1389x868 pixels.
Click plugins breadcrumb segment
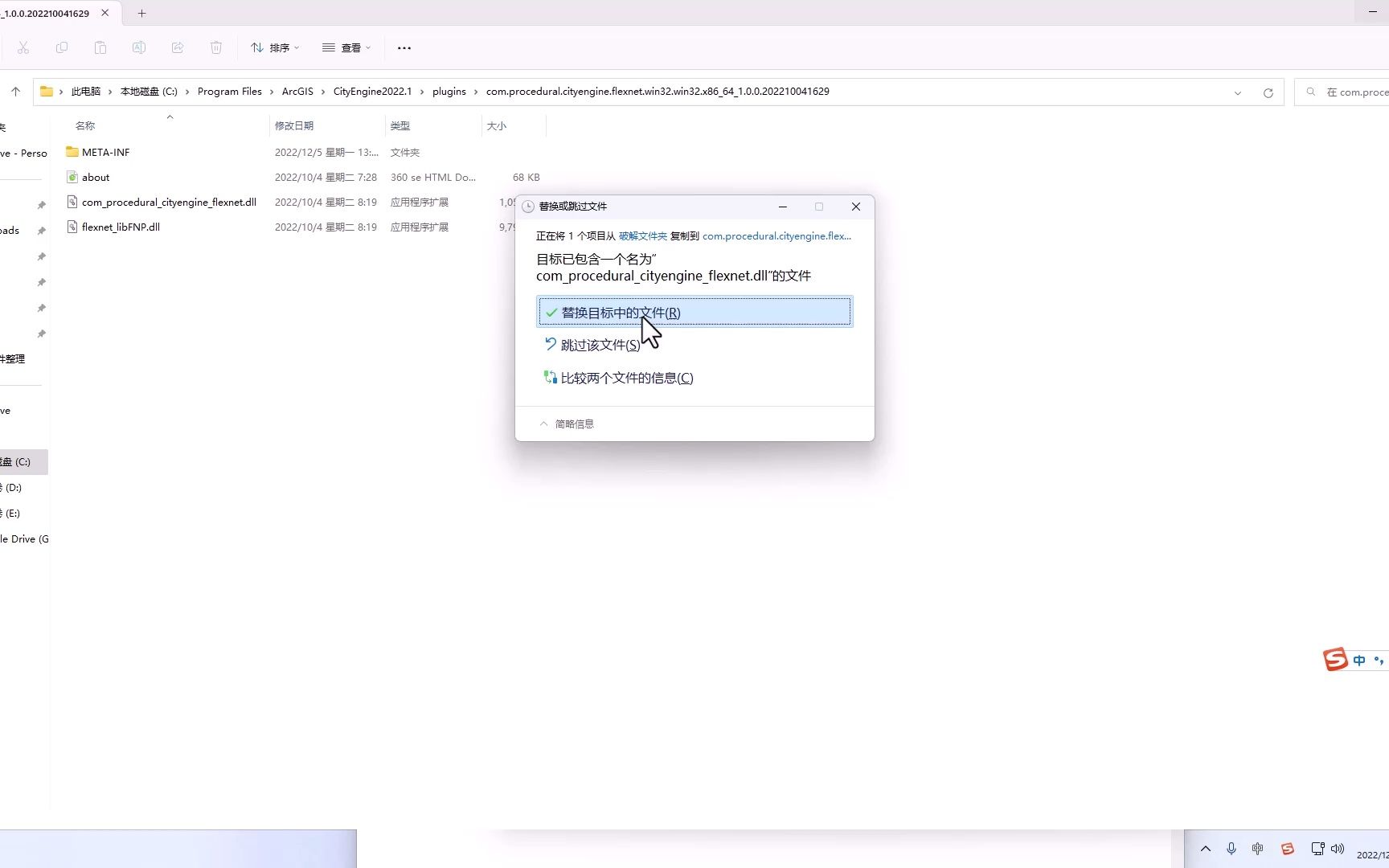pyautogui.click(x=449, y=92)
